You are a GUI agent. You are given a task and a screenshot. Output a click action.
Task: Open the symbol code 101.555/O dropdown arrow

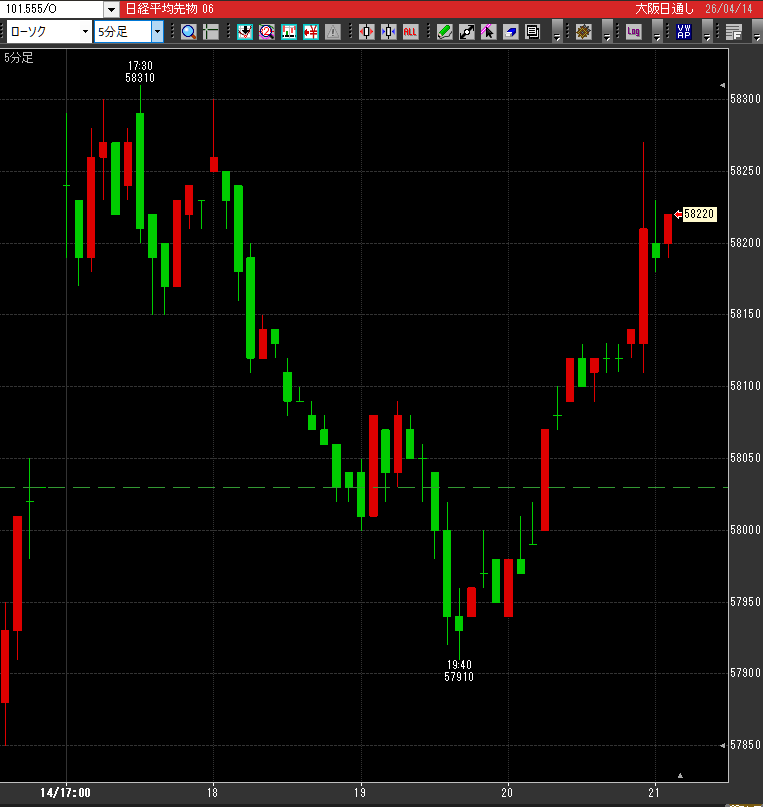pos(111,9)
